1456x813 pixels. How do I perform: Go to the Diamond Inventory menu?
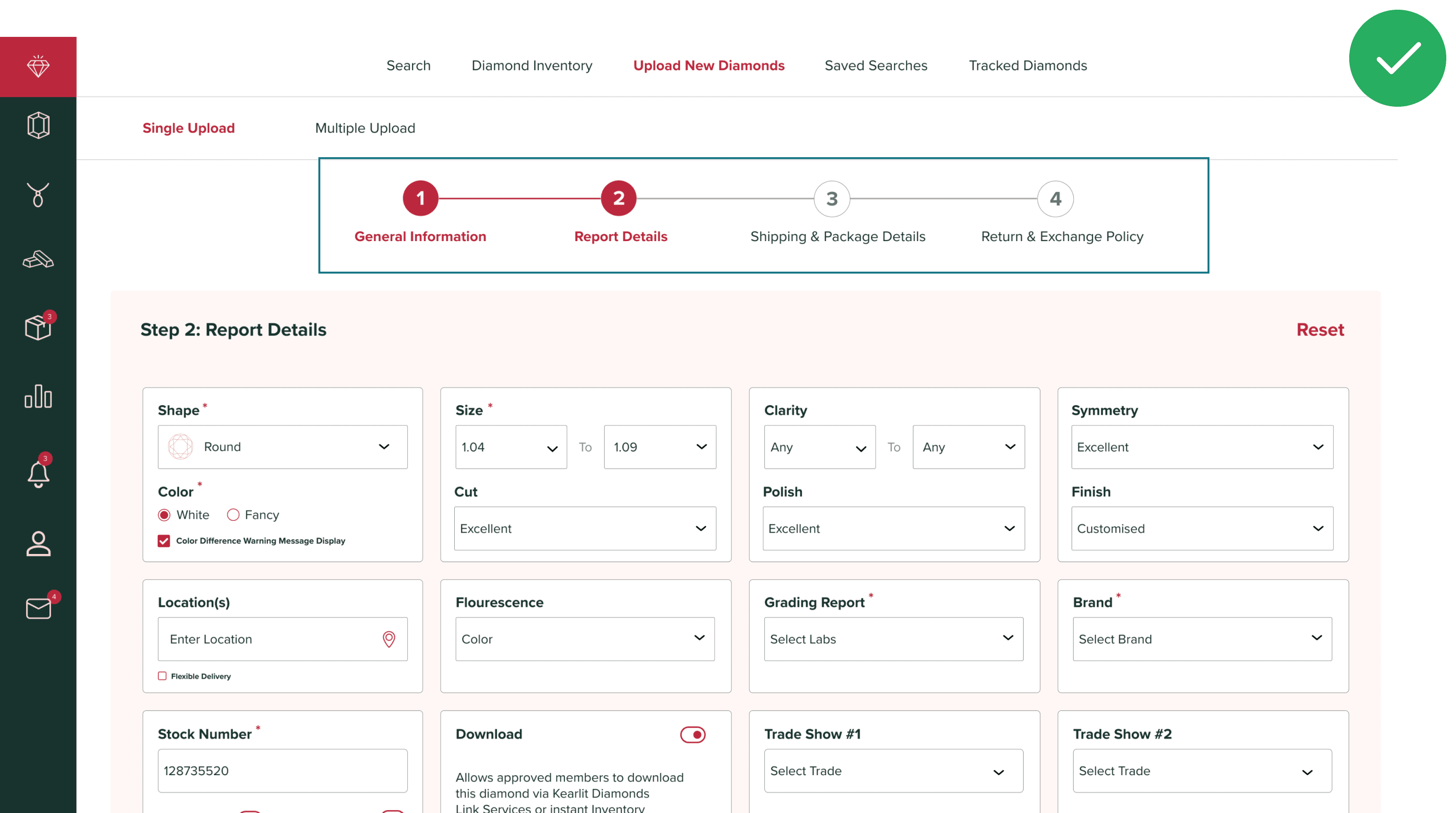click(x=531, y=65)
